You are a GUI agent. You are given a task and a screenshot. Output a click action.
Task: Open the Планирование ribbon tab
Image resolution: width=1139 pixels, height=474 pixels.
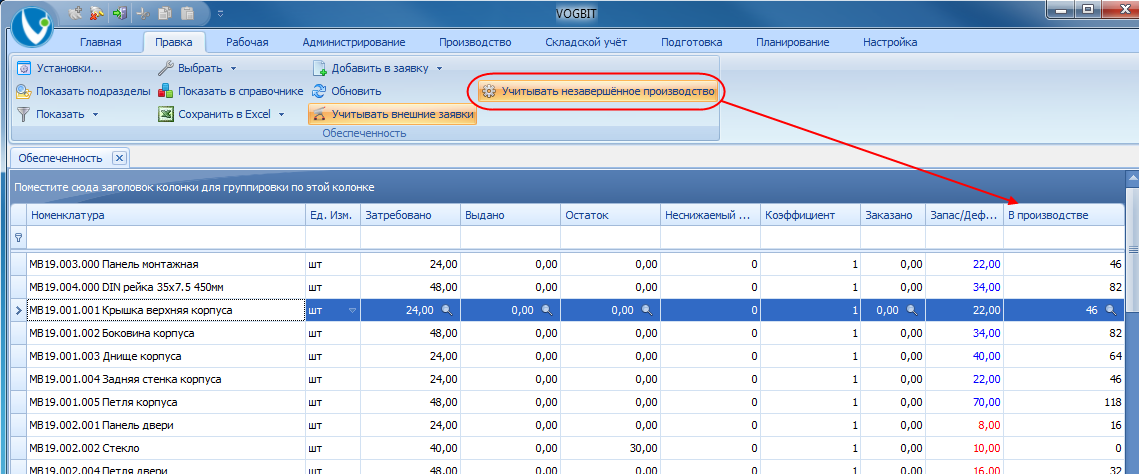pyautogui.click(x=793, y=42)
